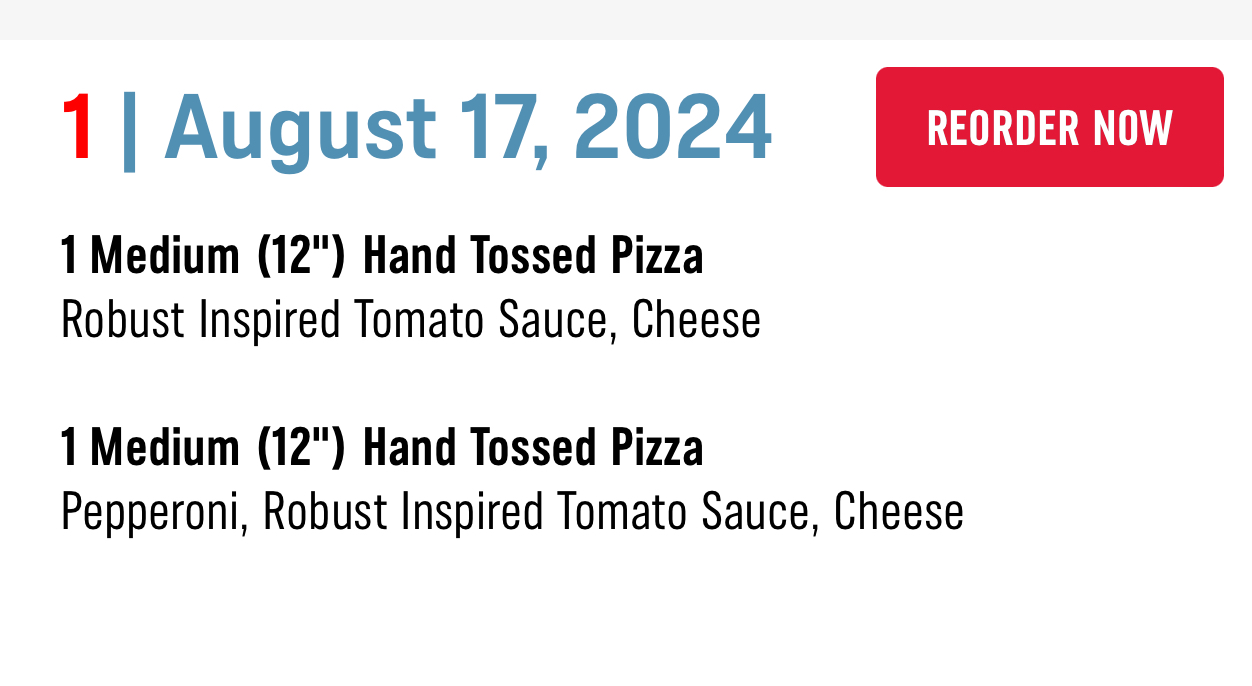Click the (12") size in second pizza title
Viewport: 1252px width, 686px height.
coord(301,447)
